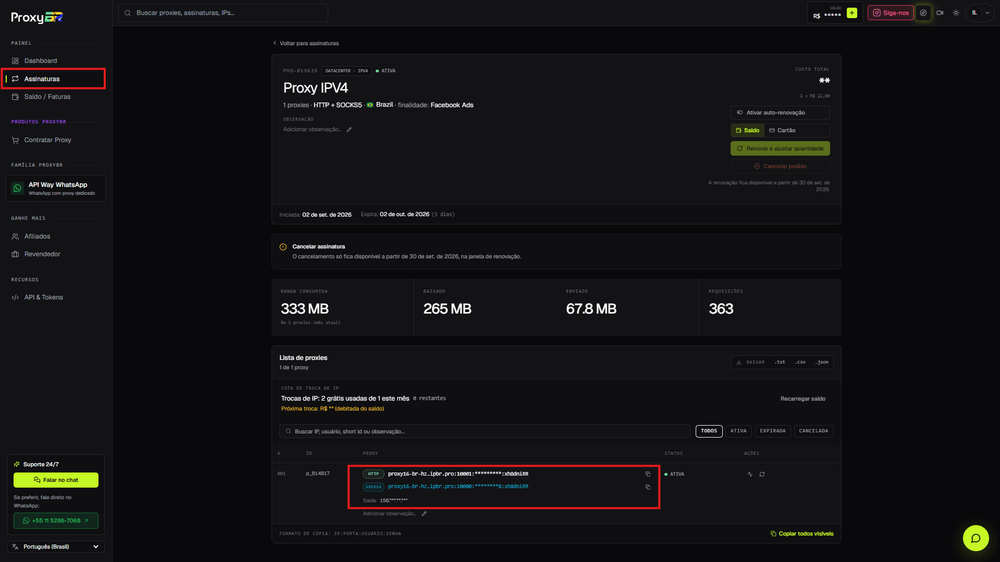Toggle the sun theme icon
Image resolution: width=1000 pixels, height=562 pixels.
tap(956, 13)
